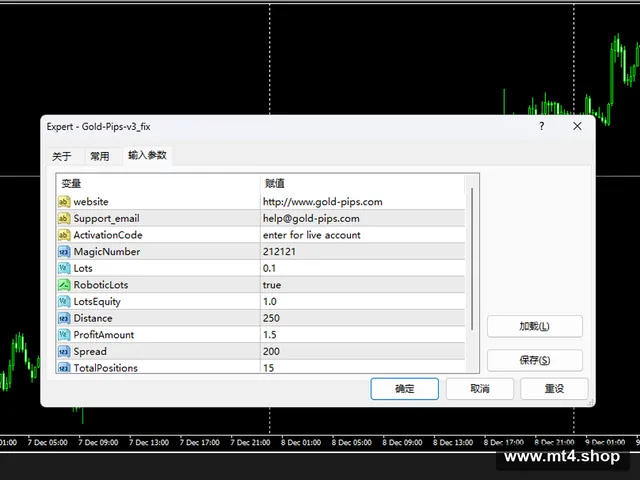The image size is (640, 480).
Task: Click the ProfitAmount value 1.5
Action: (269, 335)
